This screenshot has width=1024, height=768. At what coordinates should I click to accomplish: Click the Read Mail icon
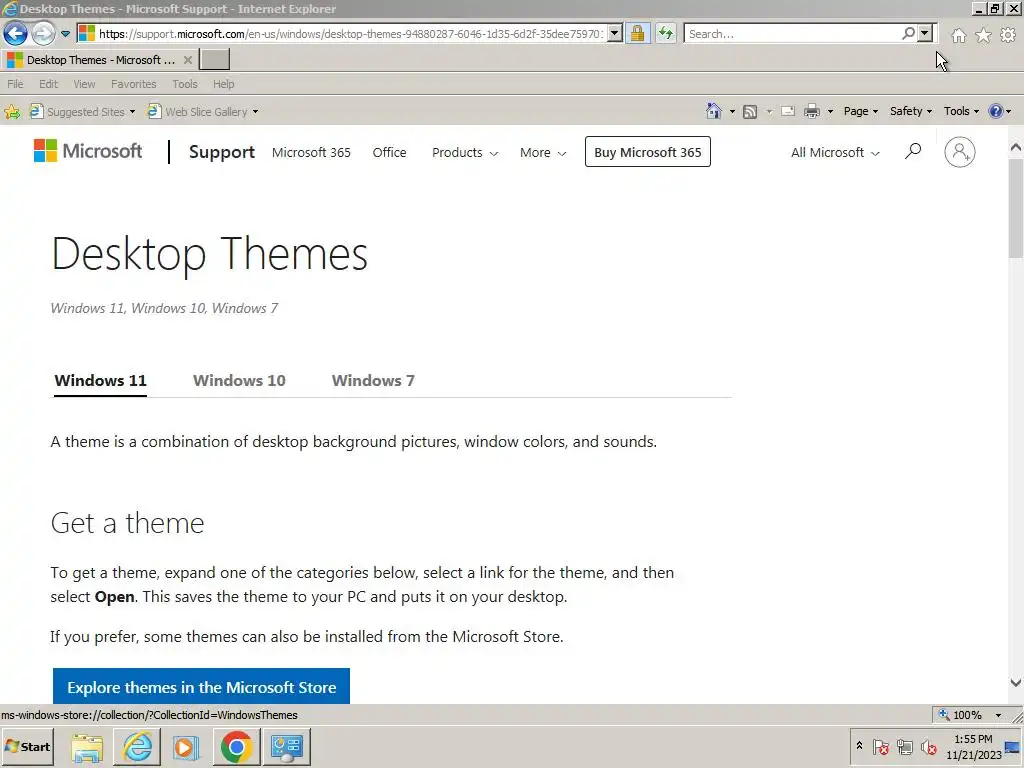coord(788,112)
